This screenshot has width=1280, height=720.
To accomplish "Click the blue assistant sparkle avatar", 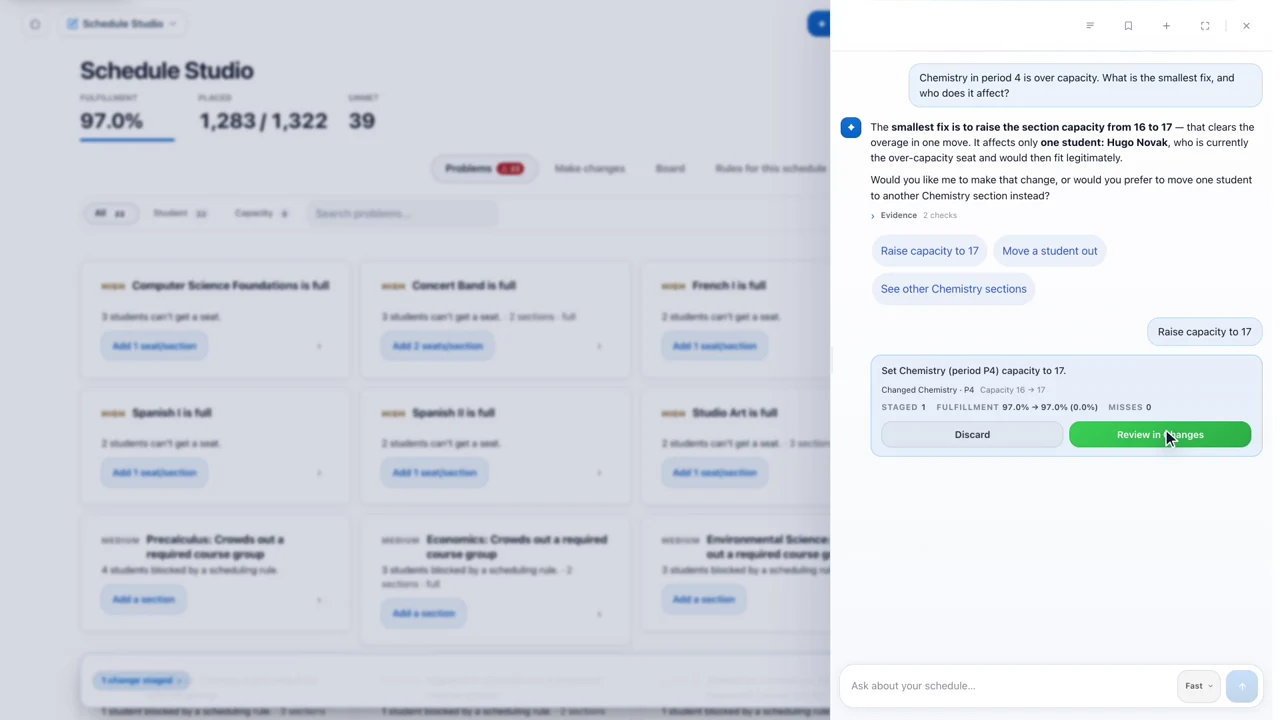I will [851, 127].
